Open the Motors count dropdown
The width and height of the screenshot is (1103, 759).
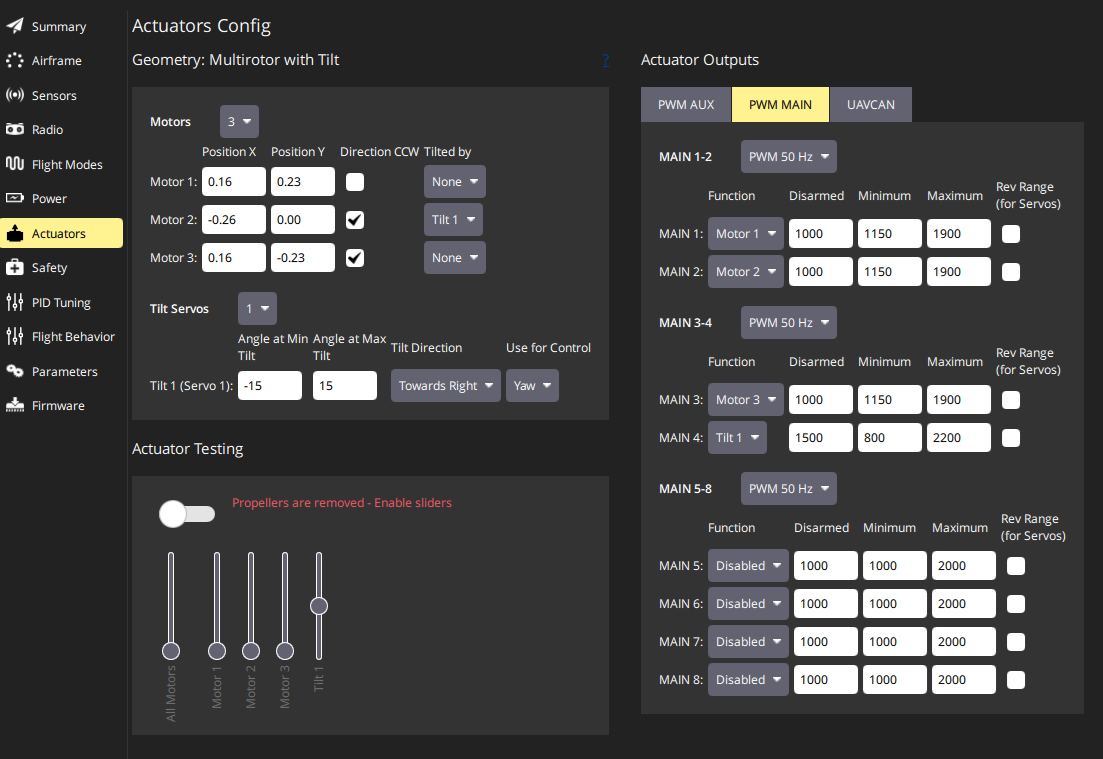239,122
